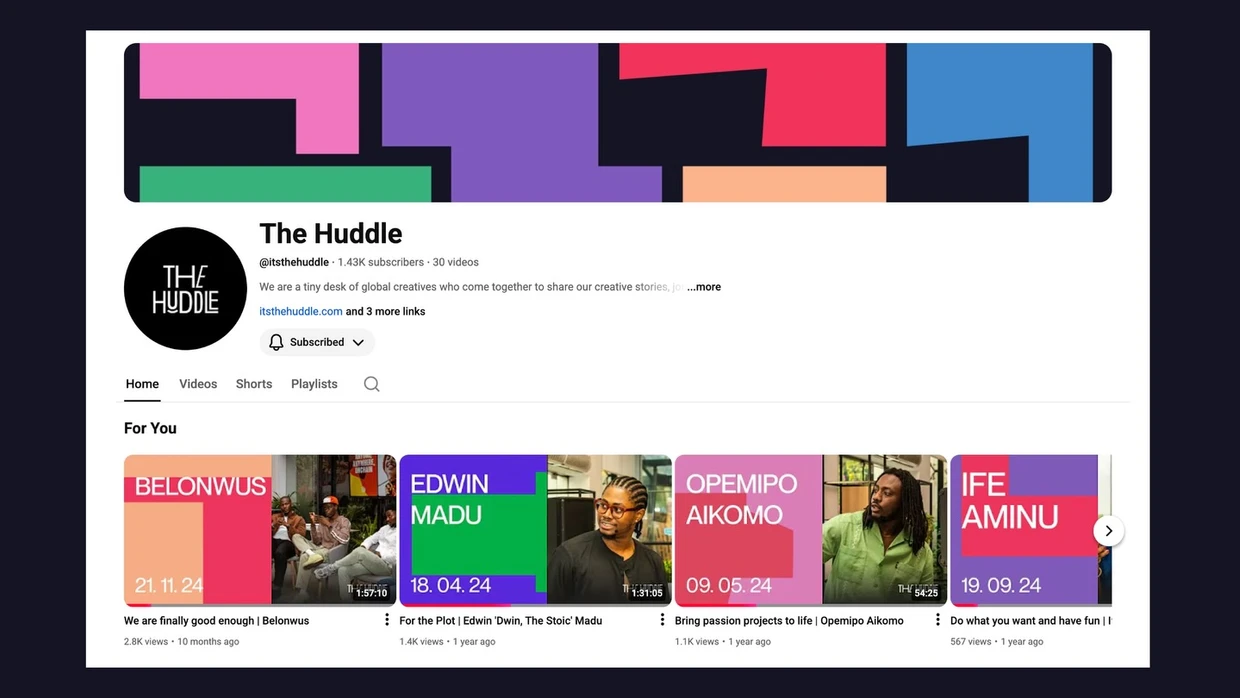Open 'Bring passion projects to life' video title
Screen dimensions: 1240x698
tap(789, 621)
